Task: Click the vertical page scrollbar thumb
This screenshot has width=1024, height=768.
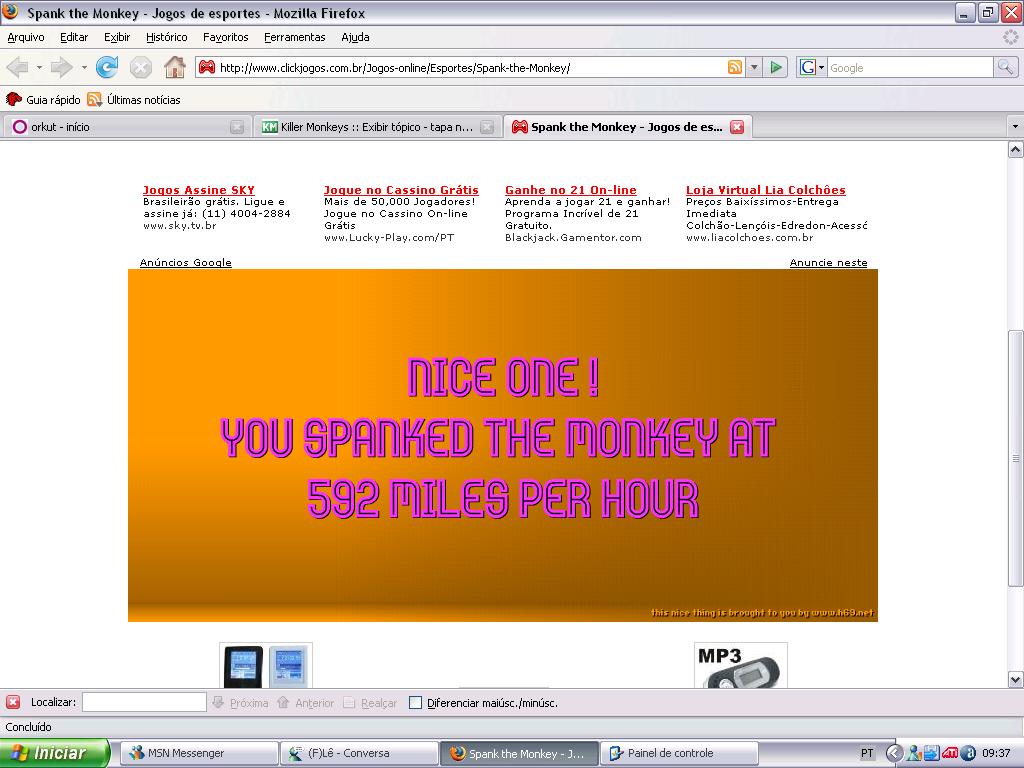Action: tap(1015, 456)
